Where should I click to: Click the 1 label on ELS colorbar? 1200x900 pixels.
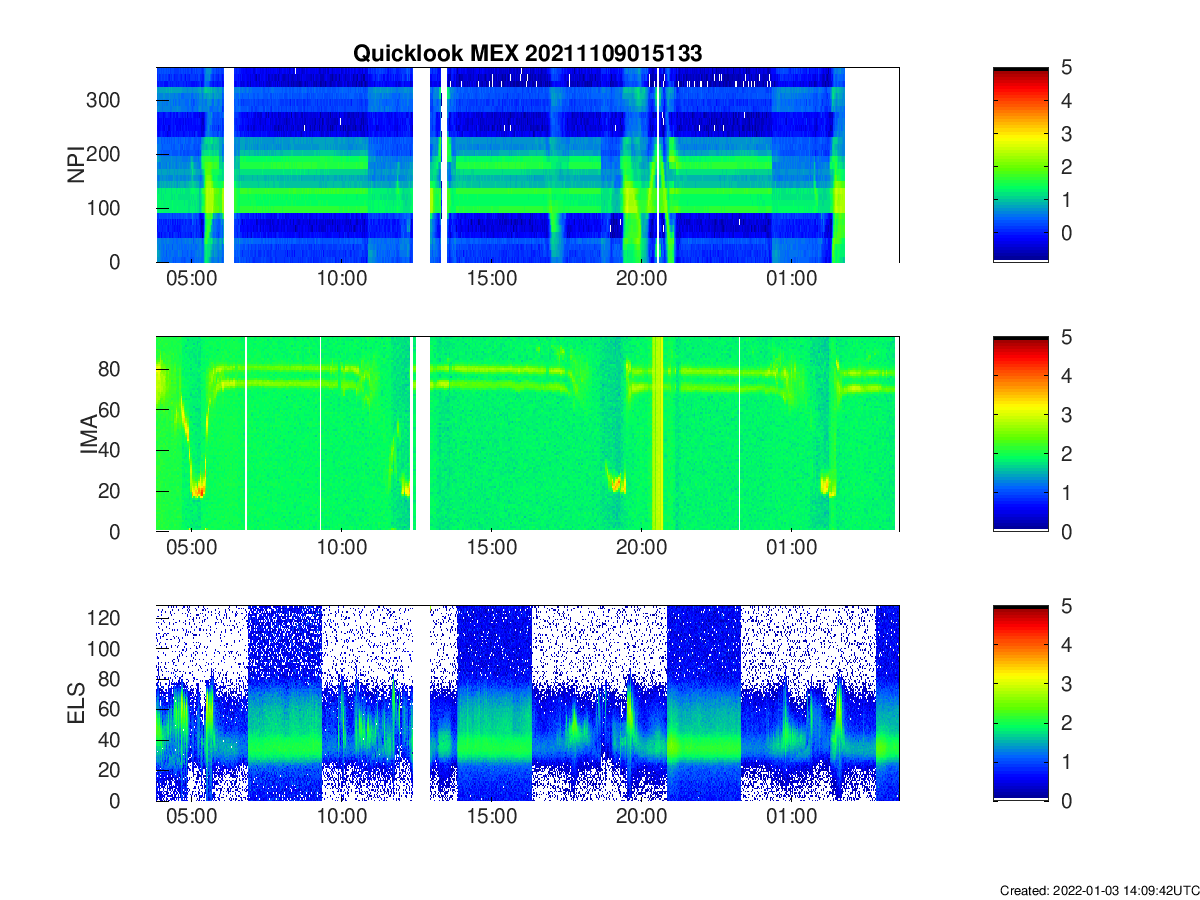coord(1068,762)
